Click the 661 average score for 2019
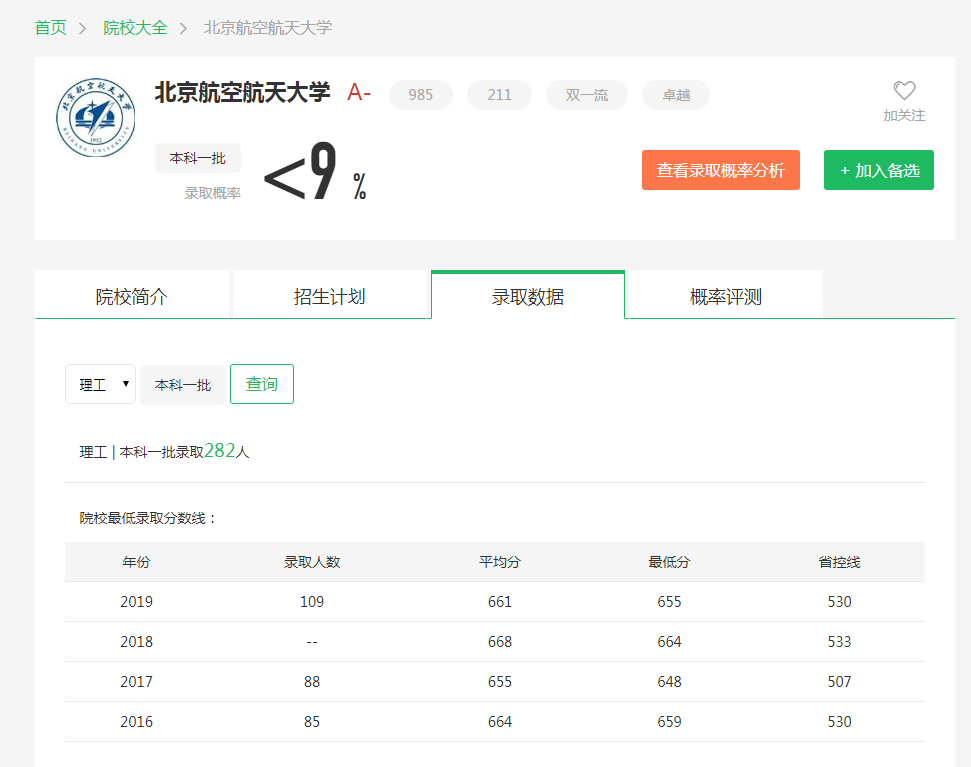The width and height of the screenshot is (971, 767). pyautogui.click(x=500, y=602)
